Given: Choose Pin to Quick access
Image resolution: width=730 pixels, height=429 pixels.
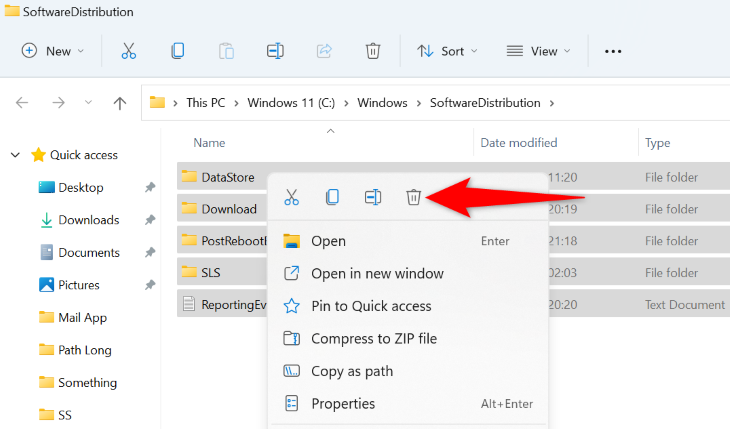Looking at the screenshot, I should click(408, 306).
